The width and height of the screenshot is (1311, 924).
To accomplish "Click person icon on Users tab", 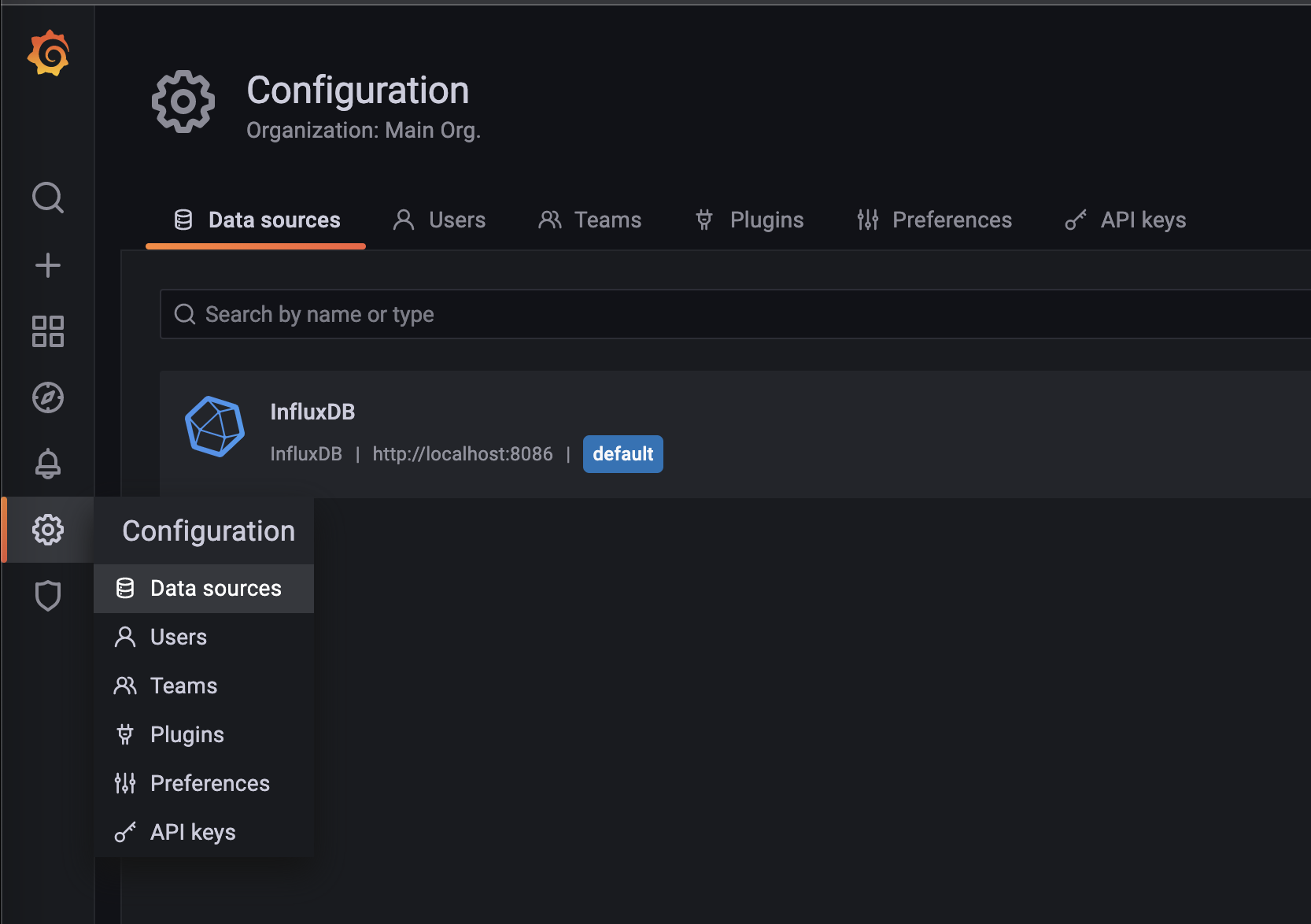I will pos(404,220).
